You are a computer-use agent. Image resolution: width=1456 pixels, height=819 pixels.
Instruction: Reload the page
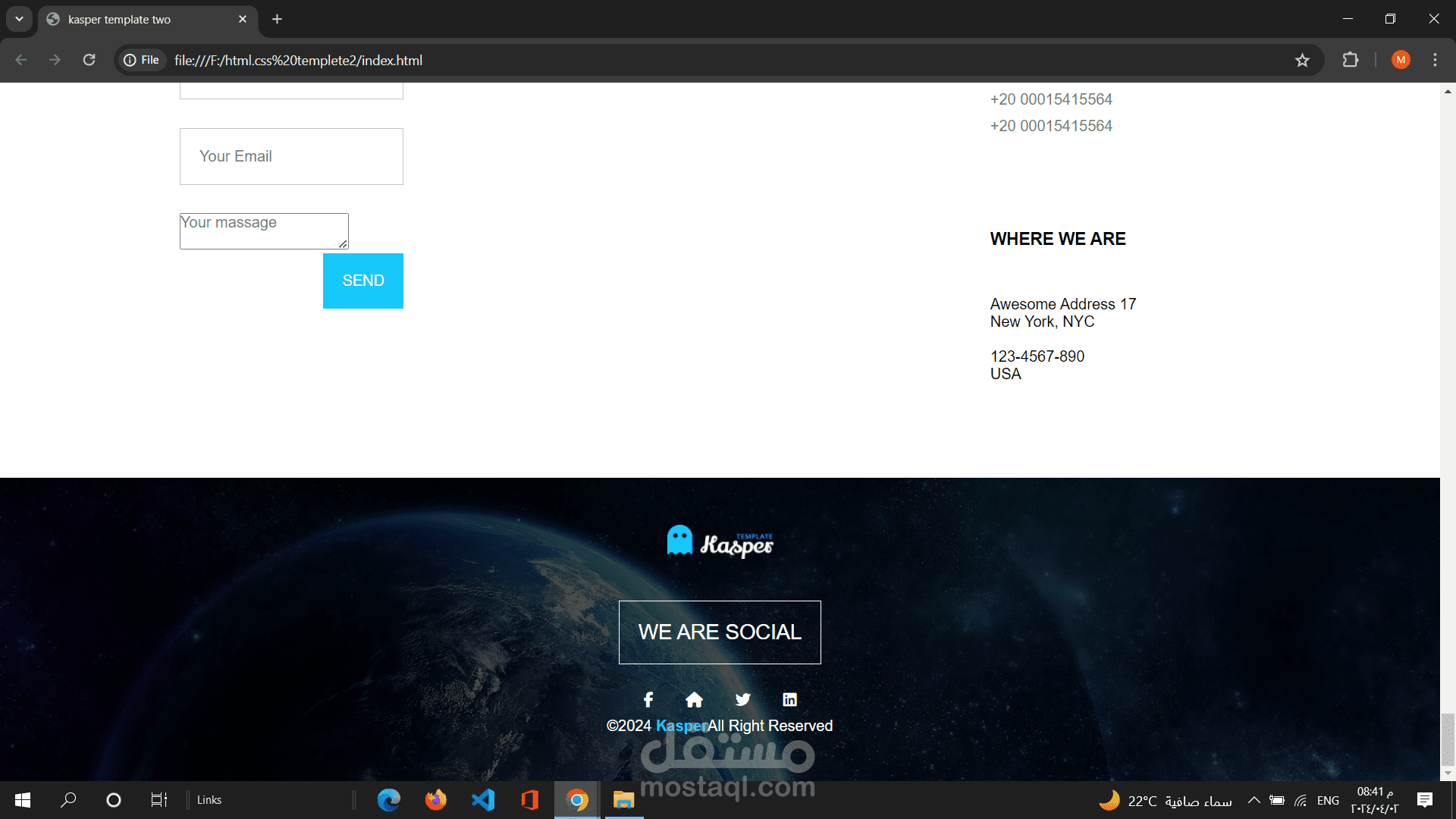click(89, 60)
